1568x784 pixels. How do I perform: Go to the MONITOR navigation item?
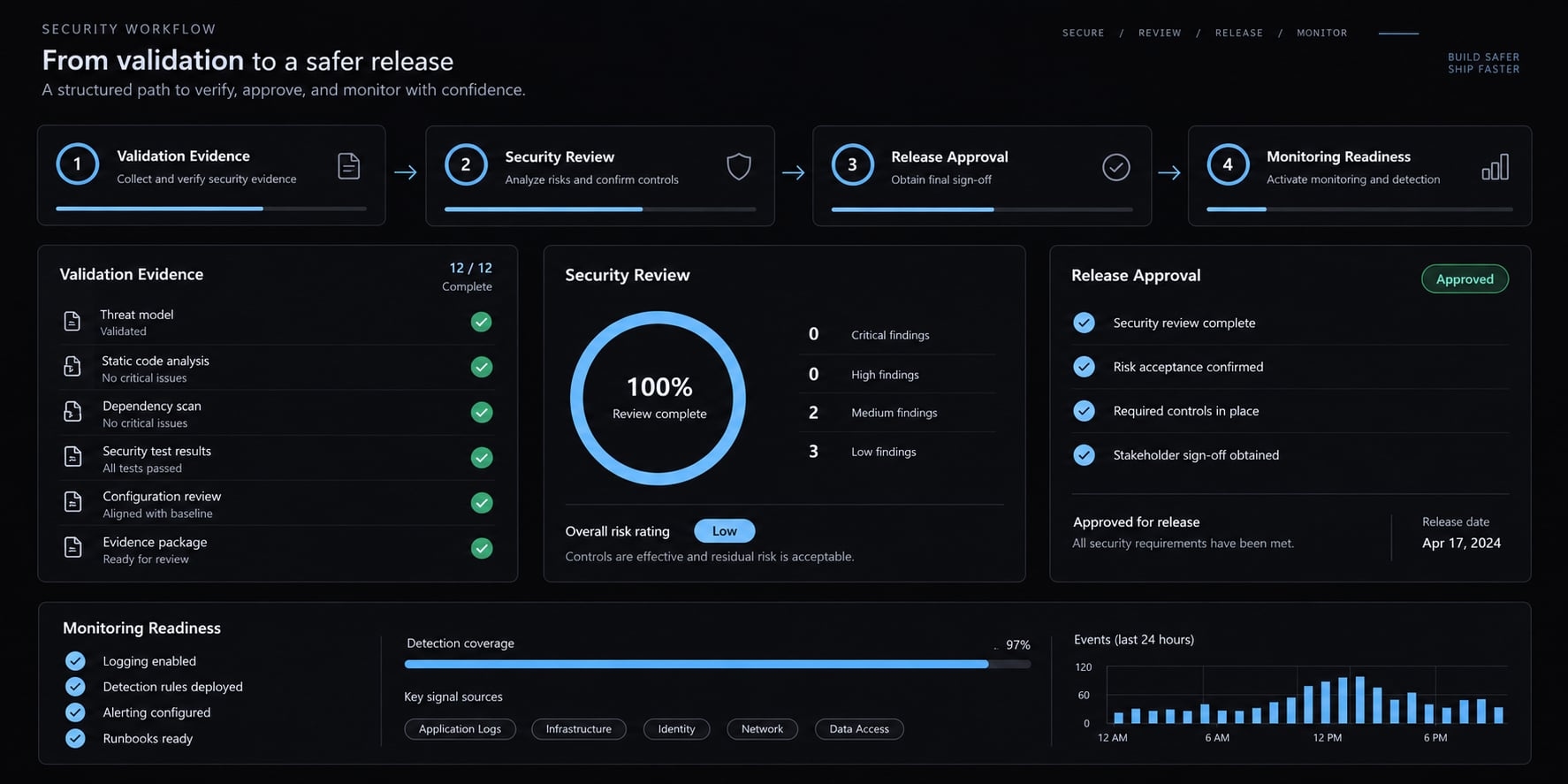click(x=1322, y=33)
